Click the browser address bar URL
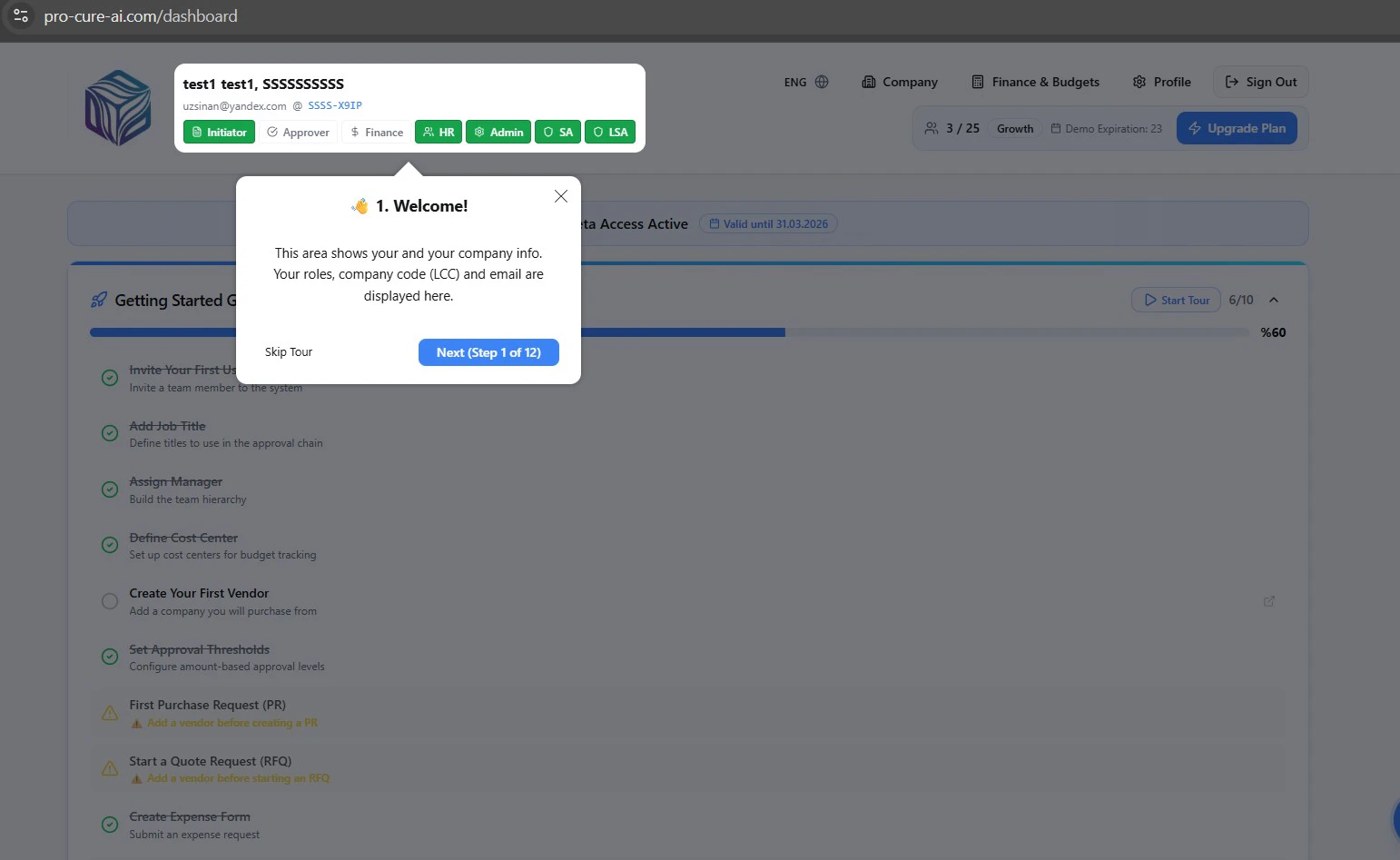Screen dimensions: 1400x860 (x=141, y=16)
